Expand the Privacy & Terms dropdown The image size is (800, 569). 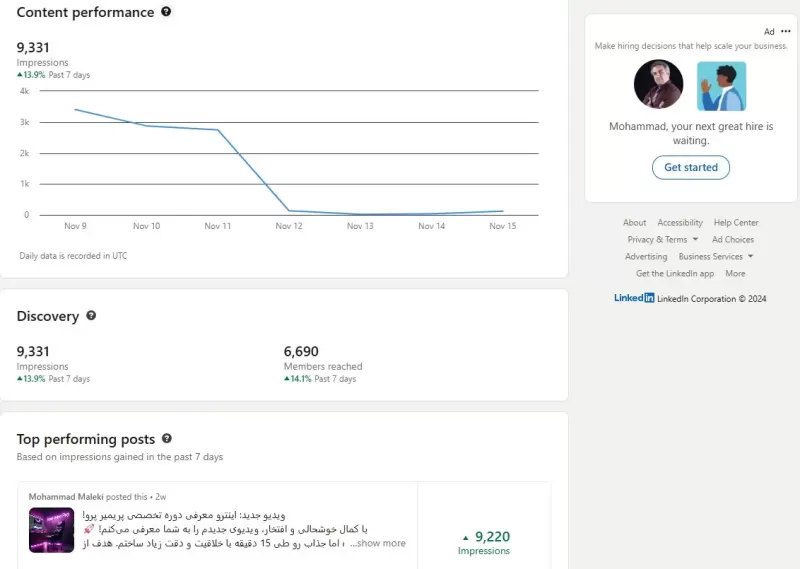tap(663, 239)
